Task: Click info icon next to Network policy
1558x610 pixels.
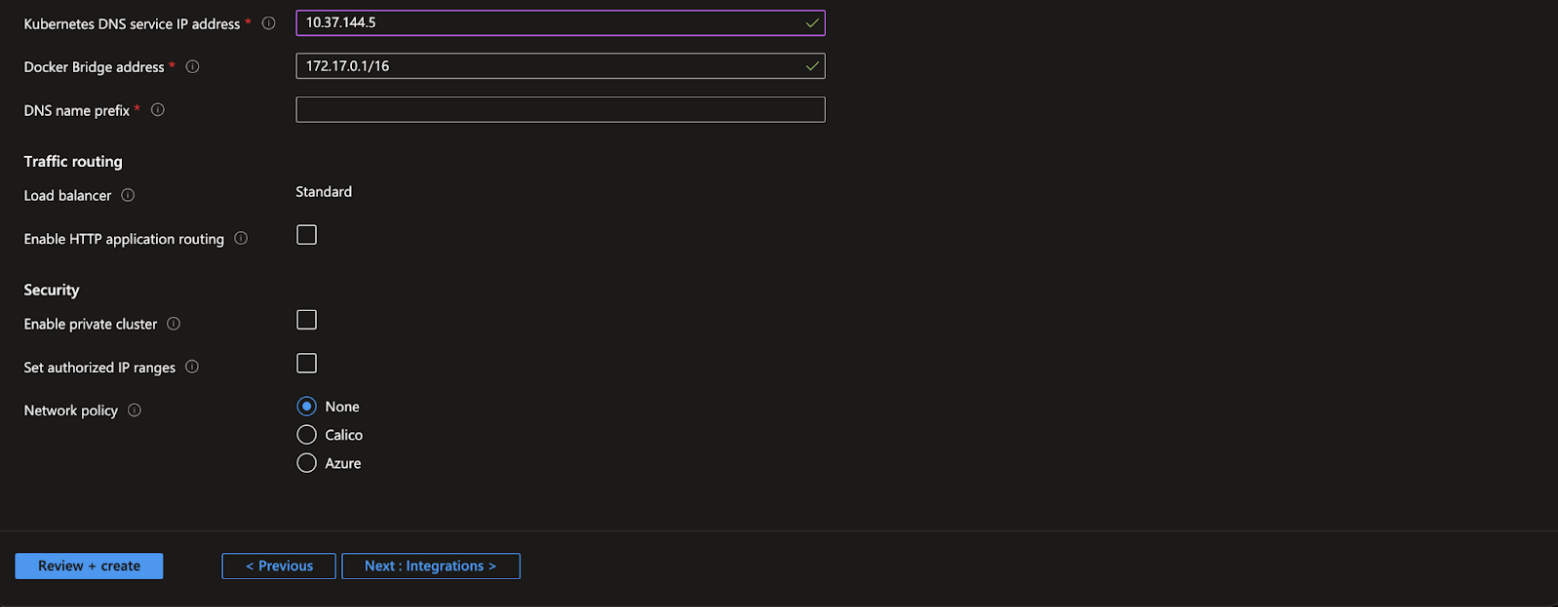Action: coord(134,410)
